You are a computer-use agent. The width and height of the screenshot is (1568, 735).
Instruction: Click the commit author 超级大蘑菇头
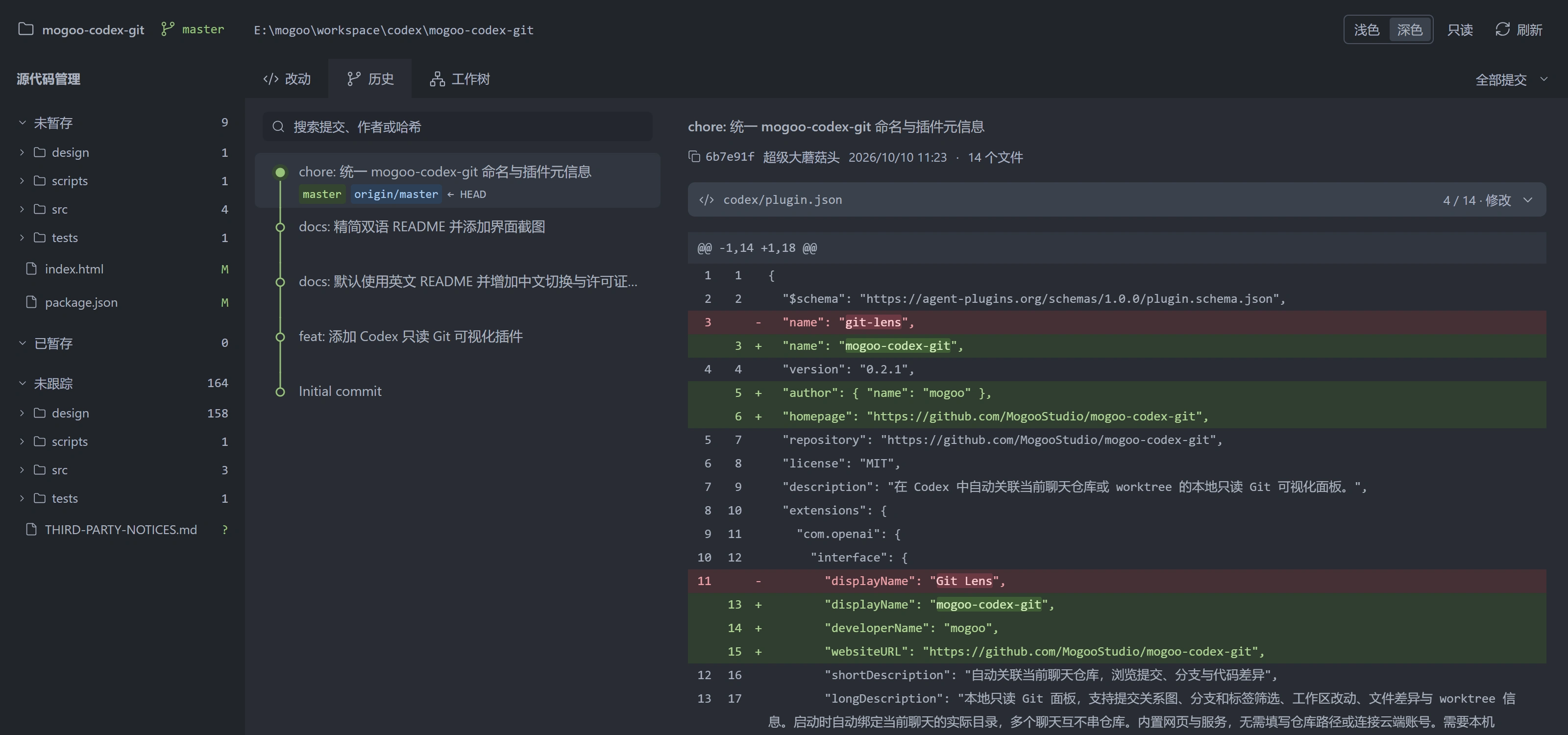pyautogui.click(x=801, y=157)
